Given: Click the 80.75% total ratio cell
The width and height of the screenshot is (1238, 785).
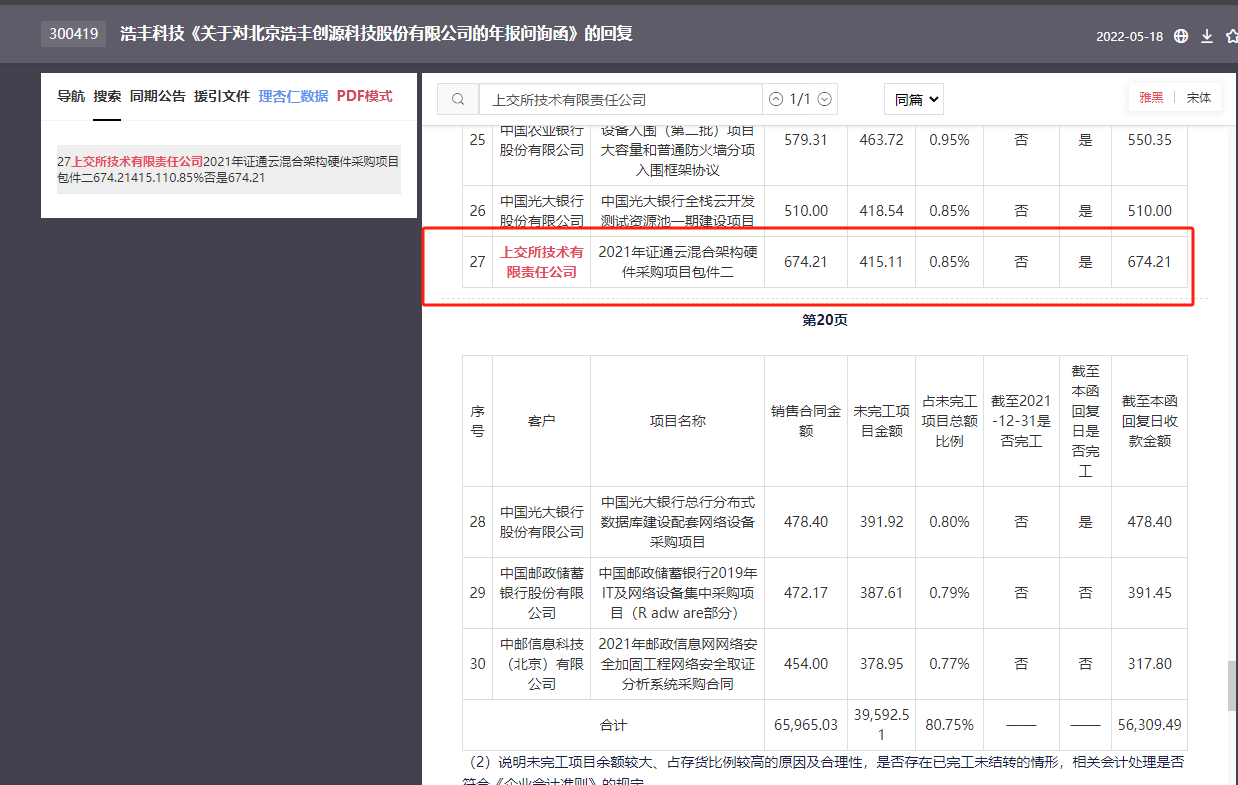Looking at the screenshot, I should (949, 725).
